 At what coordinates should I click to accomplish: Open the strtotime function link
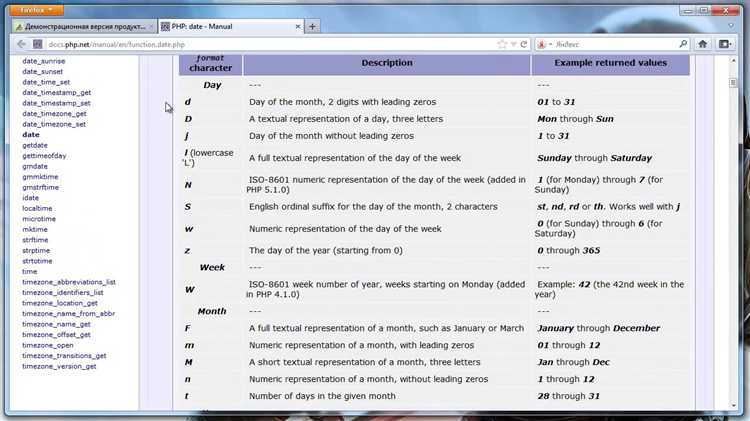pos(37,261)
